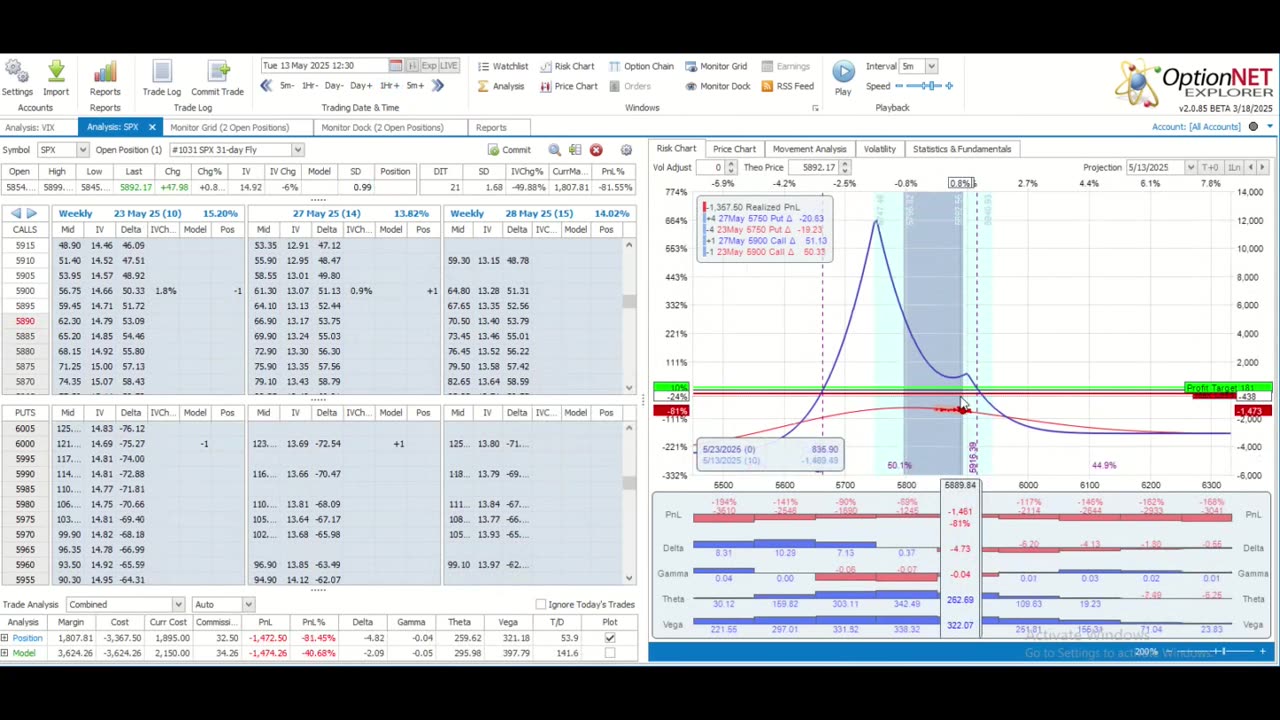Open the Monitor Dock window
Screen dimensions: 1280x720
[718, 86]
